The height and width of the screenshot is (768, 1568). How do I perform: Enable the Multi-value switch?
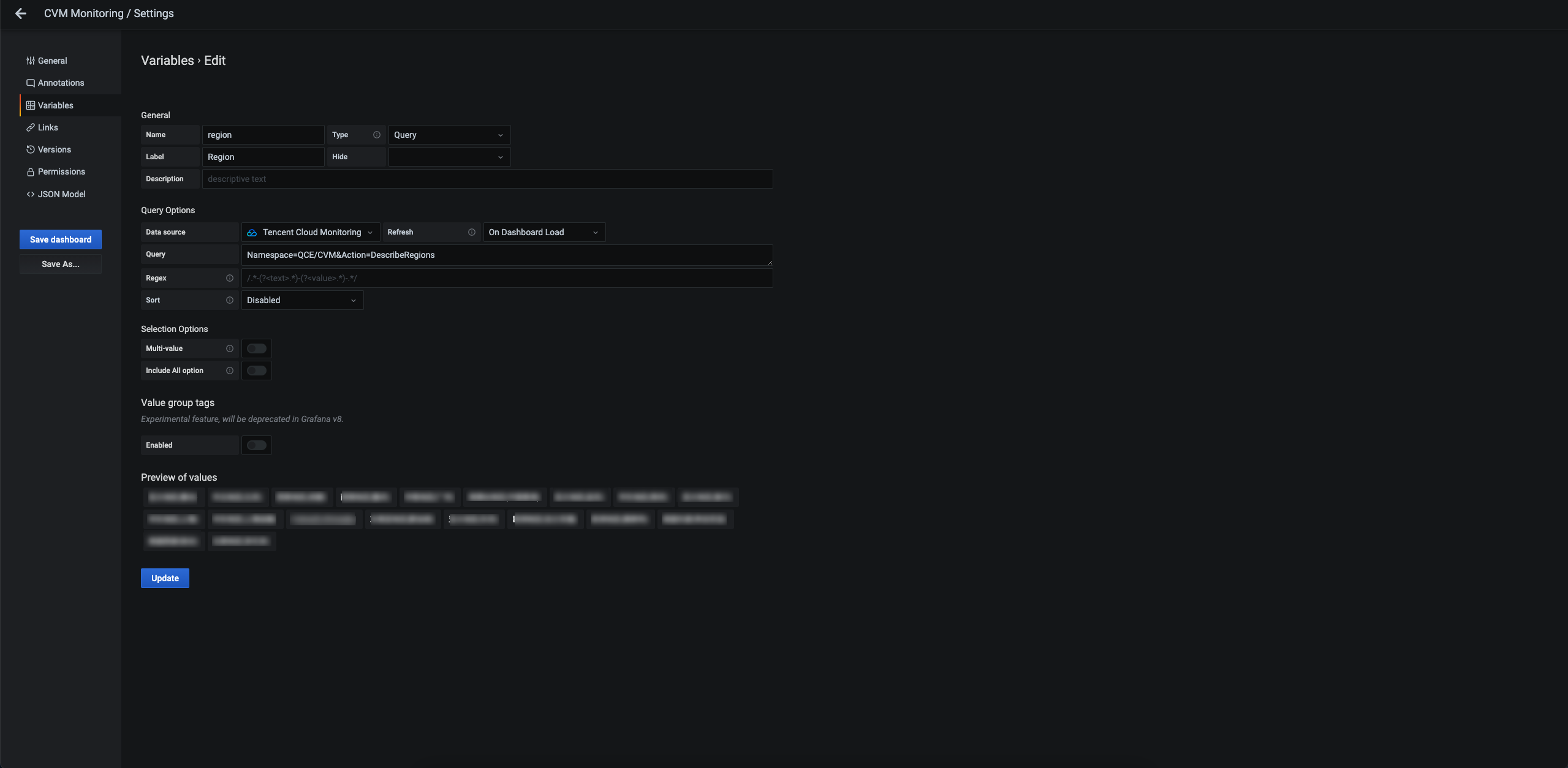click(257, 348)
